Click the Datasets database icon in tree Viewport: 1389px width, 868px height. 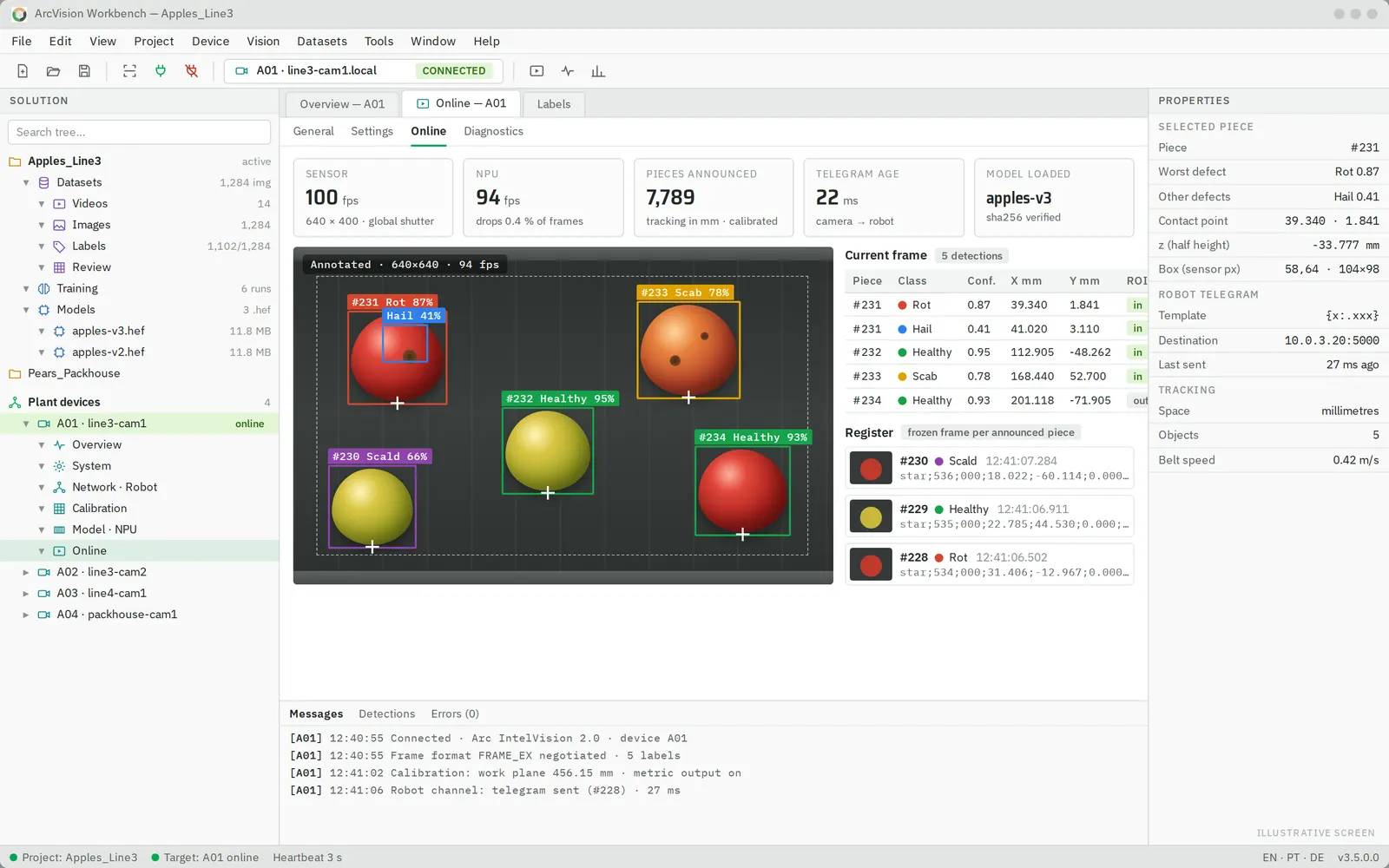click(x=44, y=182)
